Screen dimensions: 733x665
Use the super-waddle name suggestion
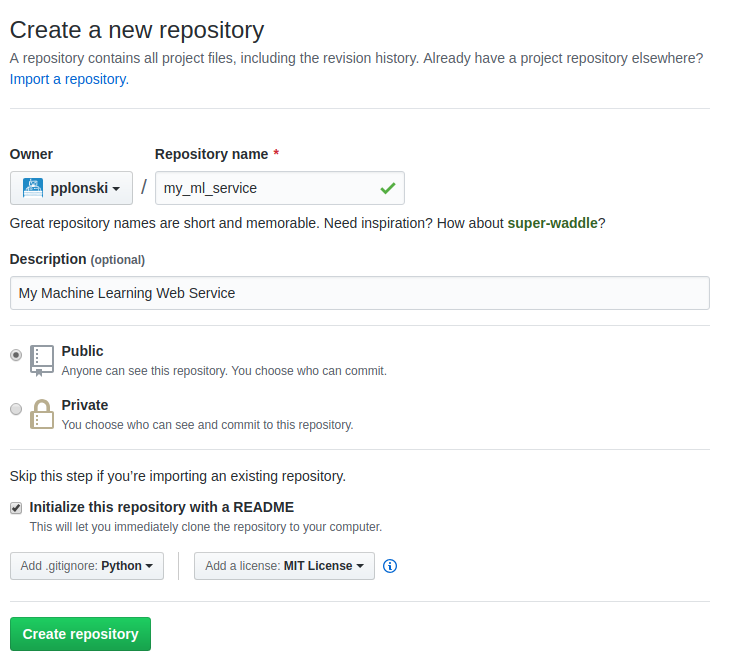[552, 223]
